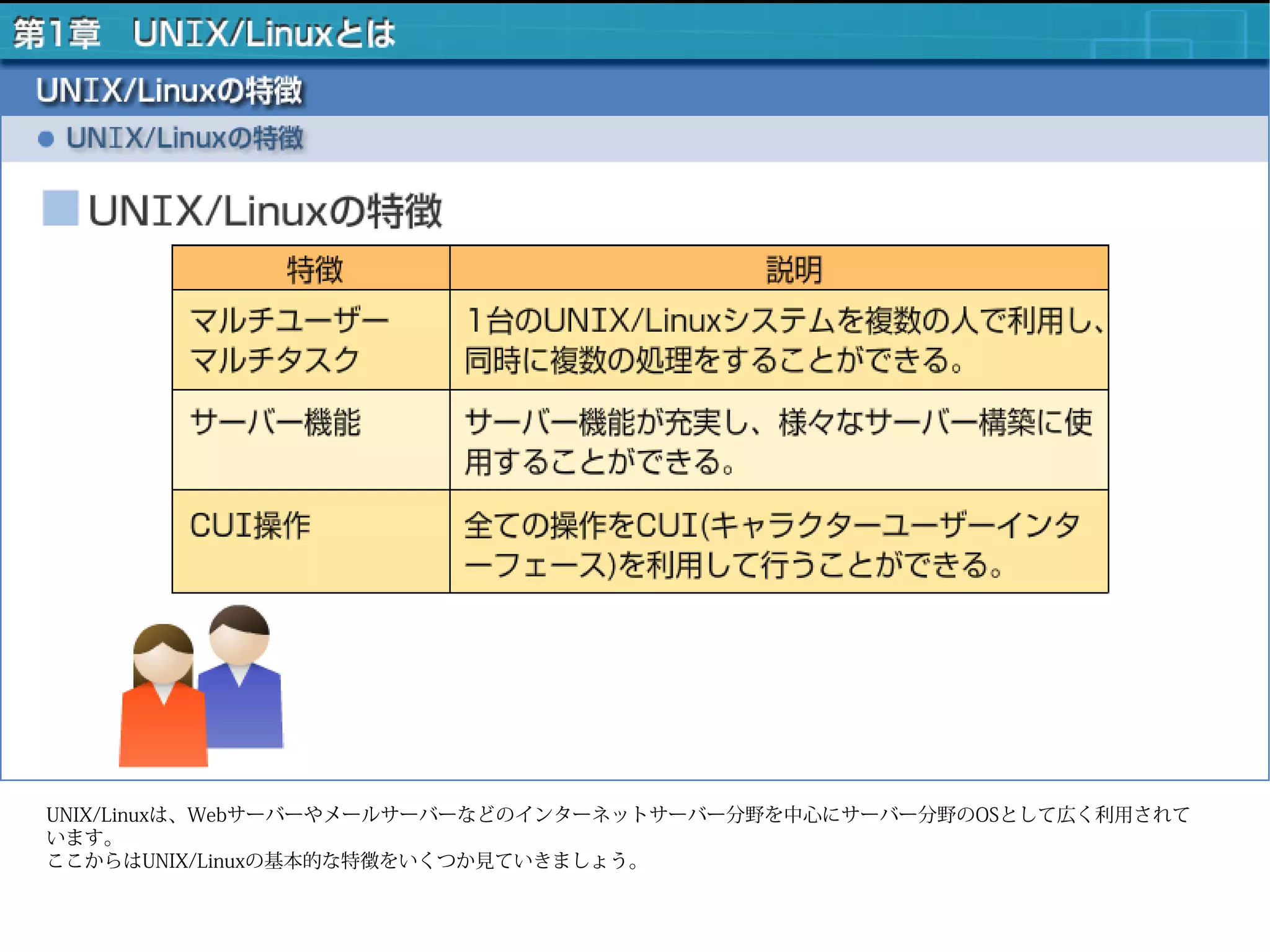The width and height of the screenshot is (1270, 952).
Task: Click the description line starting 1台のUNIX/Linuxシステム
Action: pos(785,321)
